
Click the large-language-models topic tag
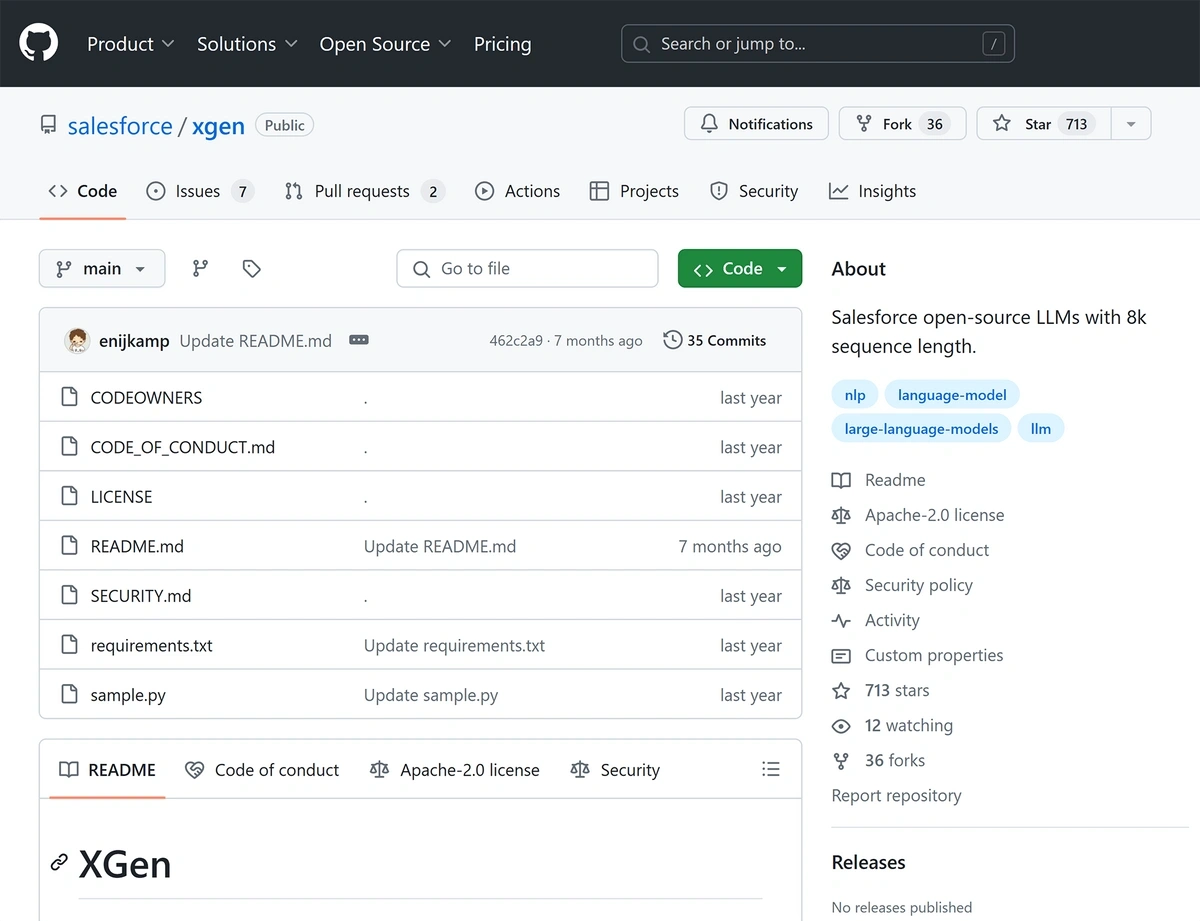coord(921,429)
